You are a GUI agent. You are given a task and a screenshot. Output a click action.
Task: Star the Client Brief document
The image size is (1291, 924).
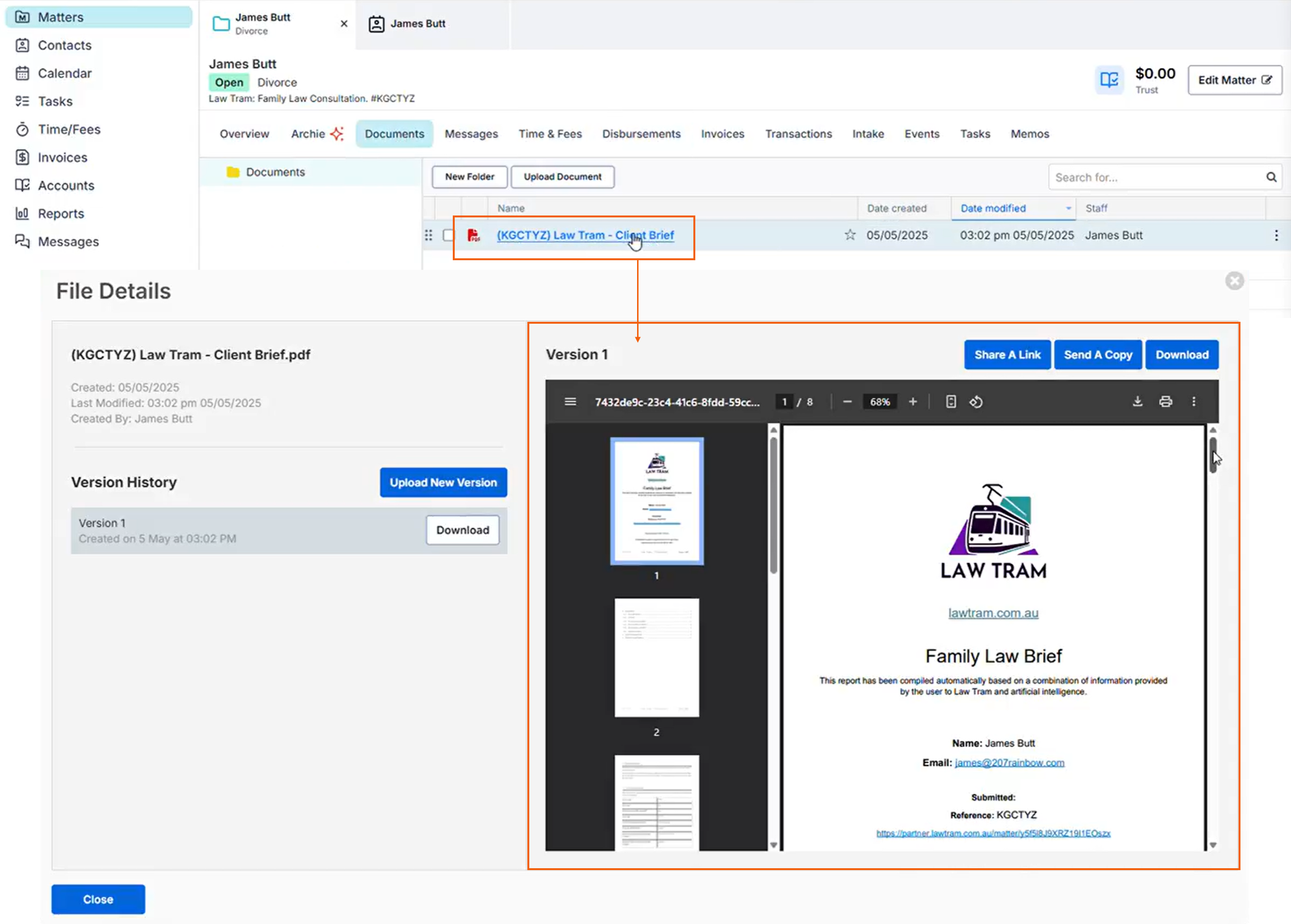[850, 234]
